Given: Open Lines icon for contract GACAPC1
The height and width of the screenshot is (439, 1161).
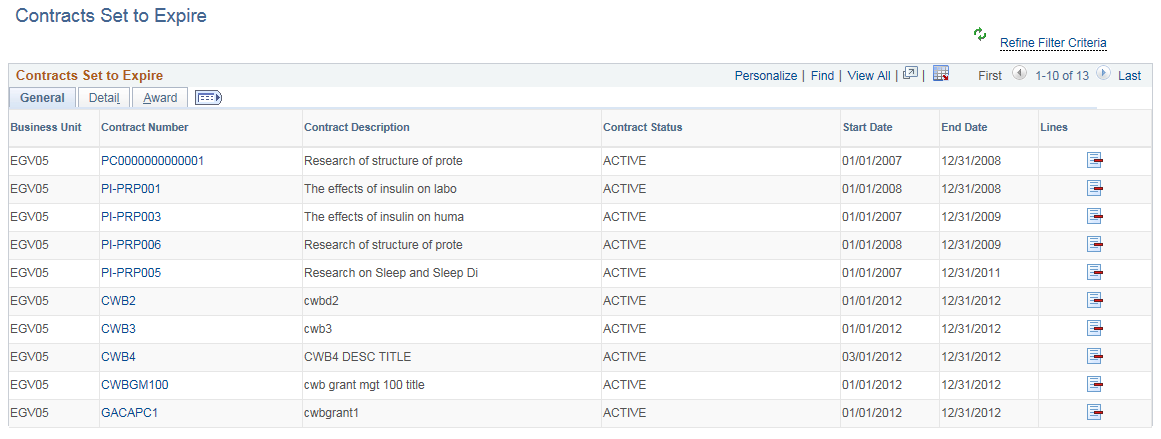Looking at the screenshot, I should (1095, 413).
